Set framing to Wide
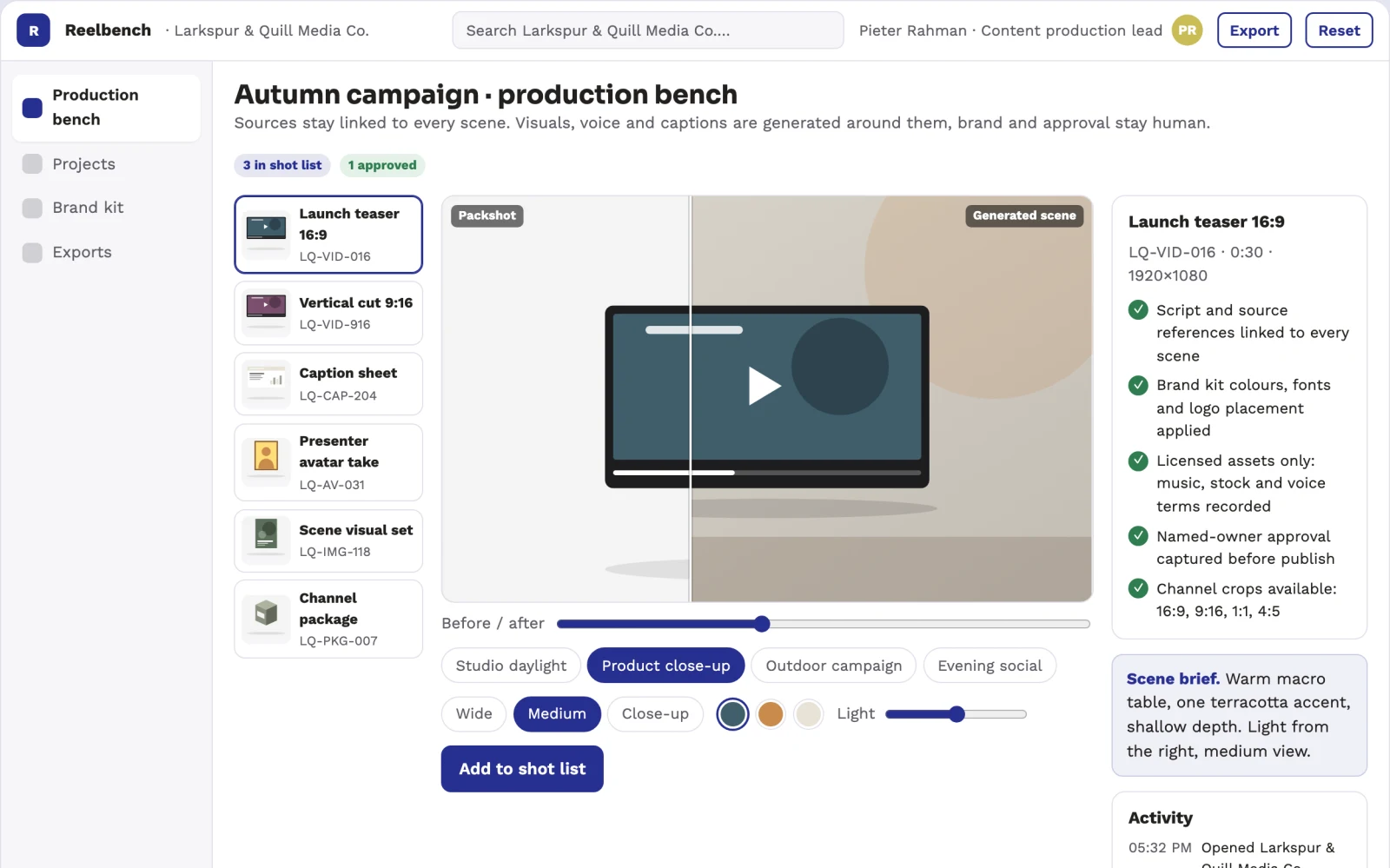This screenshot has height=868, width=1390. coord(473,714)
